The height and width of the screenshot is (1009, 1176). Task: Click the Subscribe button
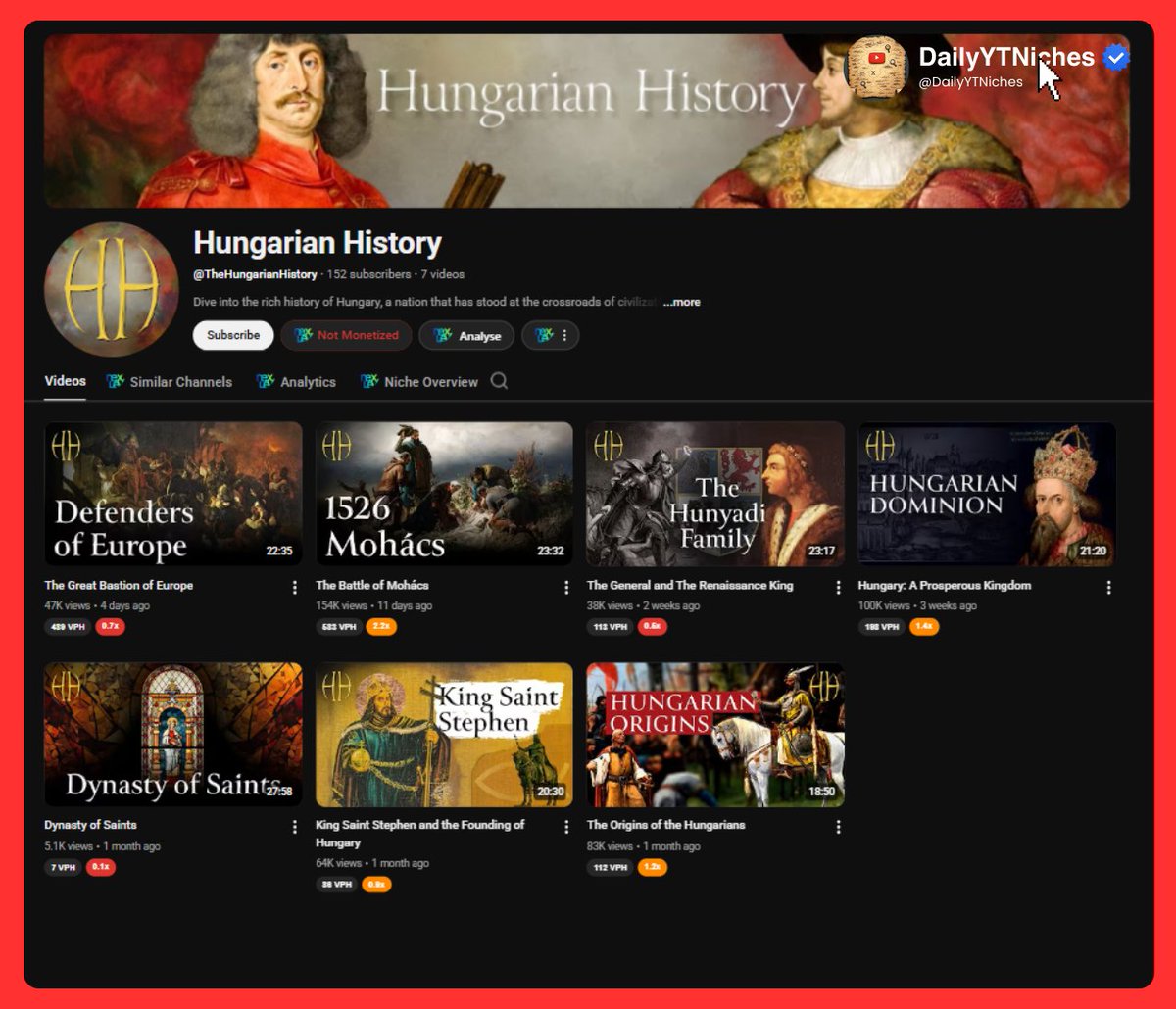(x=233, y=335)
